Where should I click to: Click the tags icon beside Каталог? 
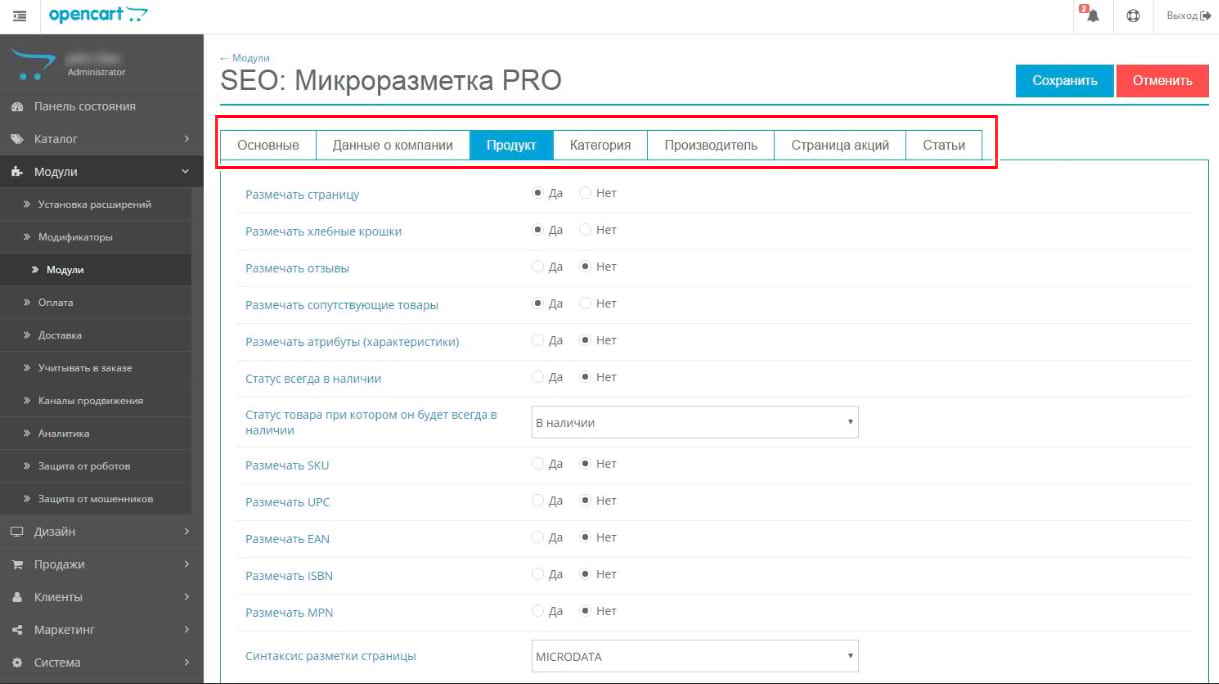pos(17,139)
